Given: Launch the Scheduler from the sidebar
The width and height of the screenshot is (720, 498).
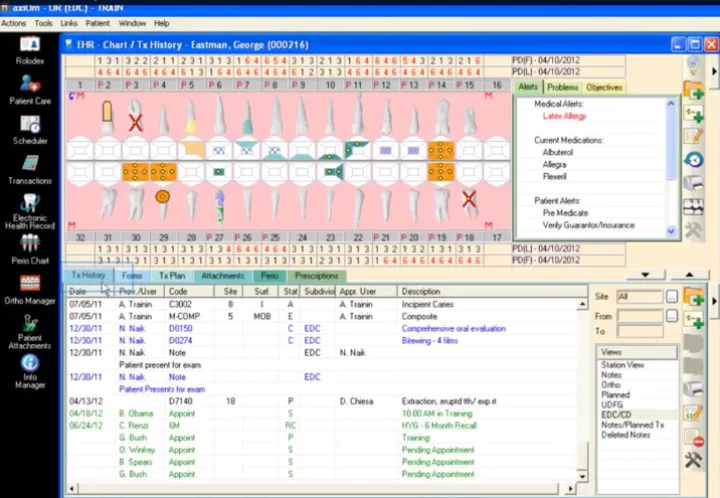Looking at the screenshot, I should point(29,131).
